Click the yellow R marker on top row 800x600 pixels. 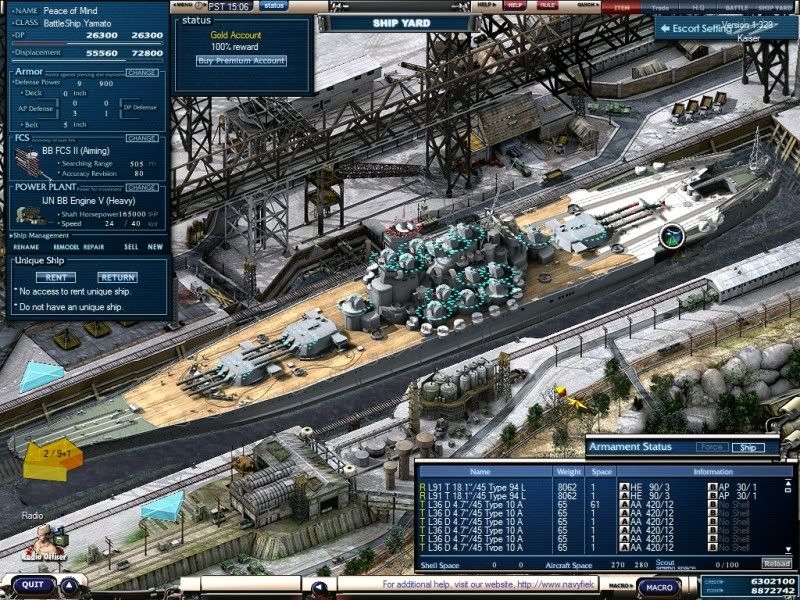coord(422,487)
